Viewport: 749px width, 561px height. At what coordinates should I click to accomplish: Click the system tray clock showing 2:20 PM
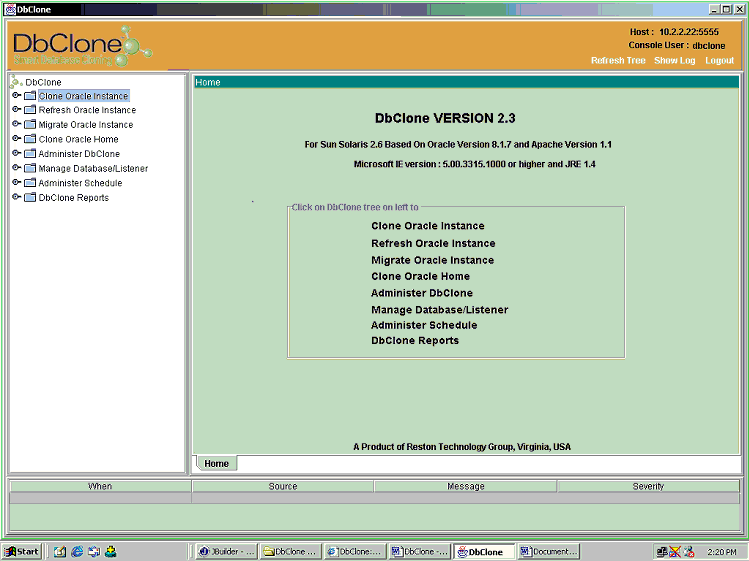coord(722,552)
